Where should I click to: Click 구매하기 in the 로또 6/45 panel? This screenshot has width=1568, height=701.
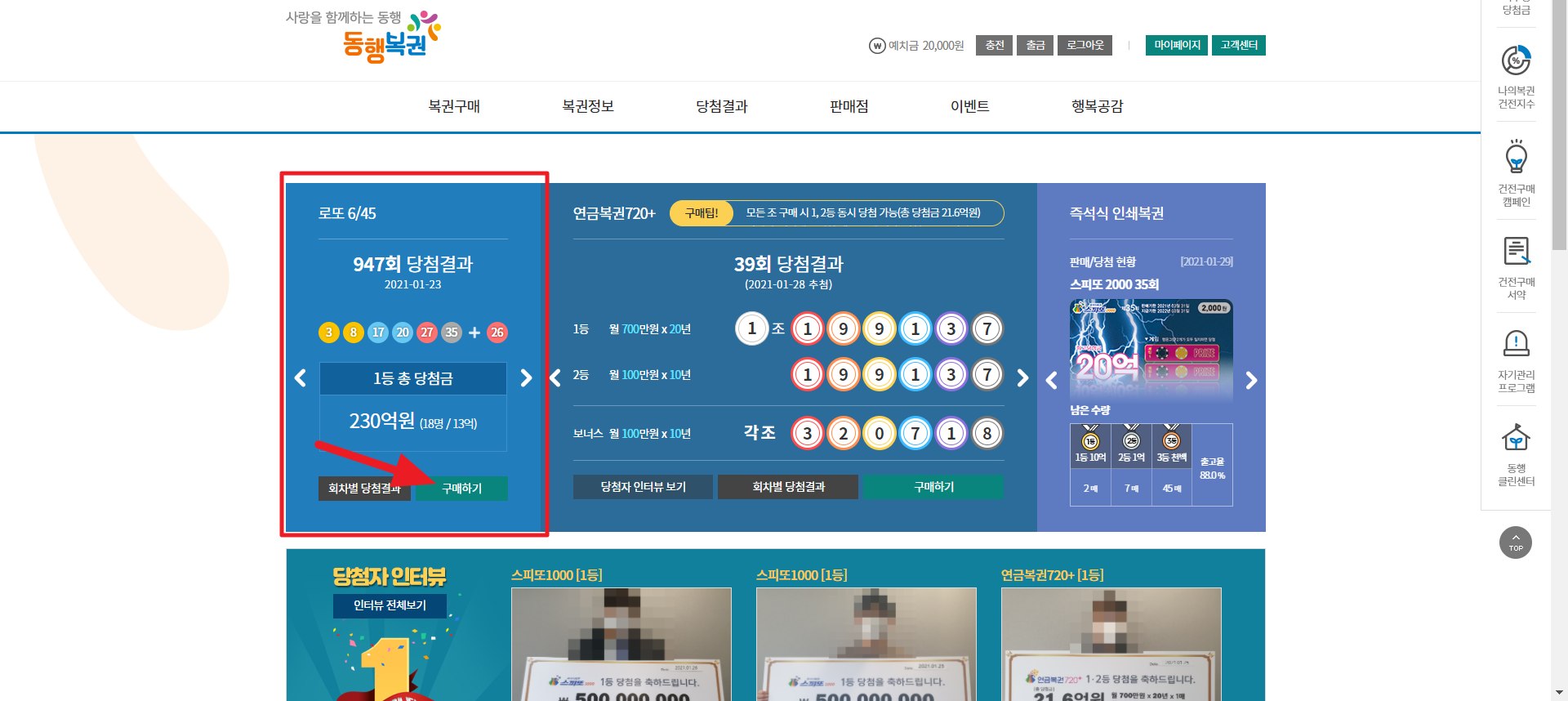click(x=462, y=489)
